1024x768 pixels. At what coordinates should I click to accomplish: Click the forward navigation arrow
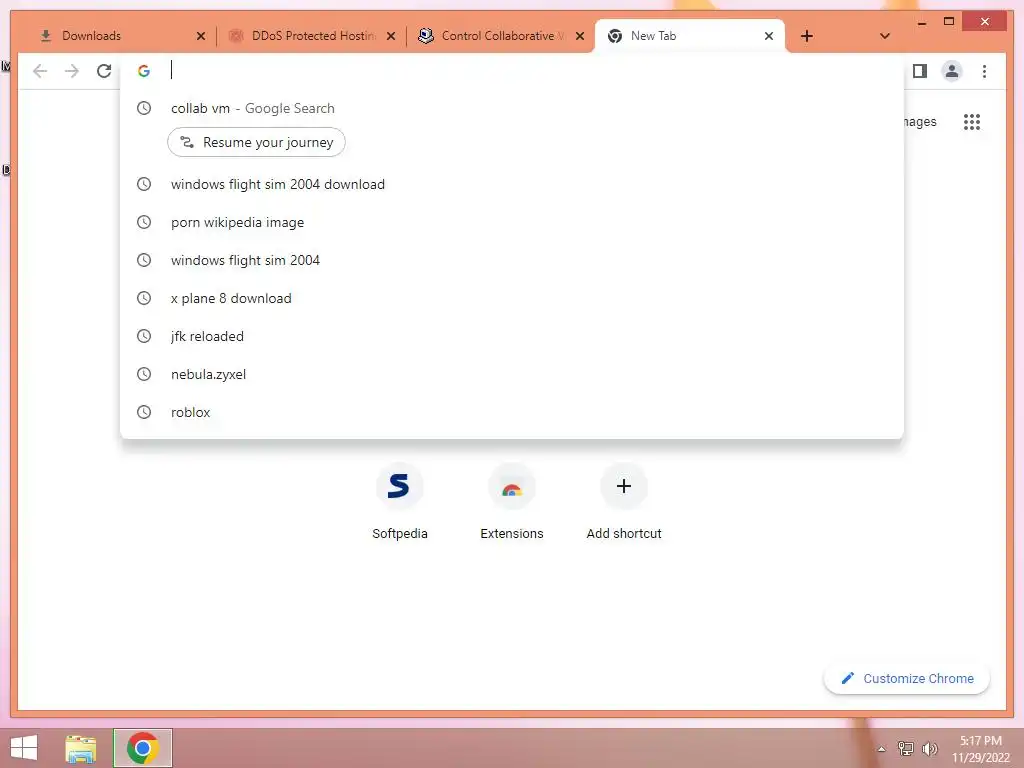click(72, 71)
